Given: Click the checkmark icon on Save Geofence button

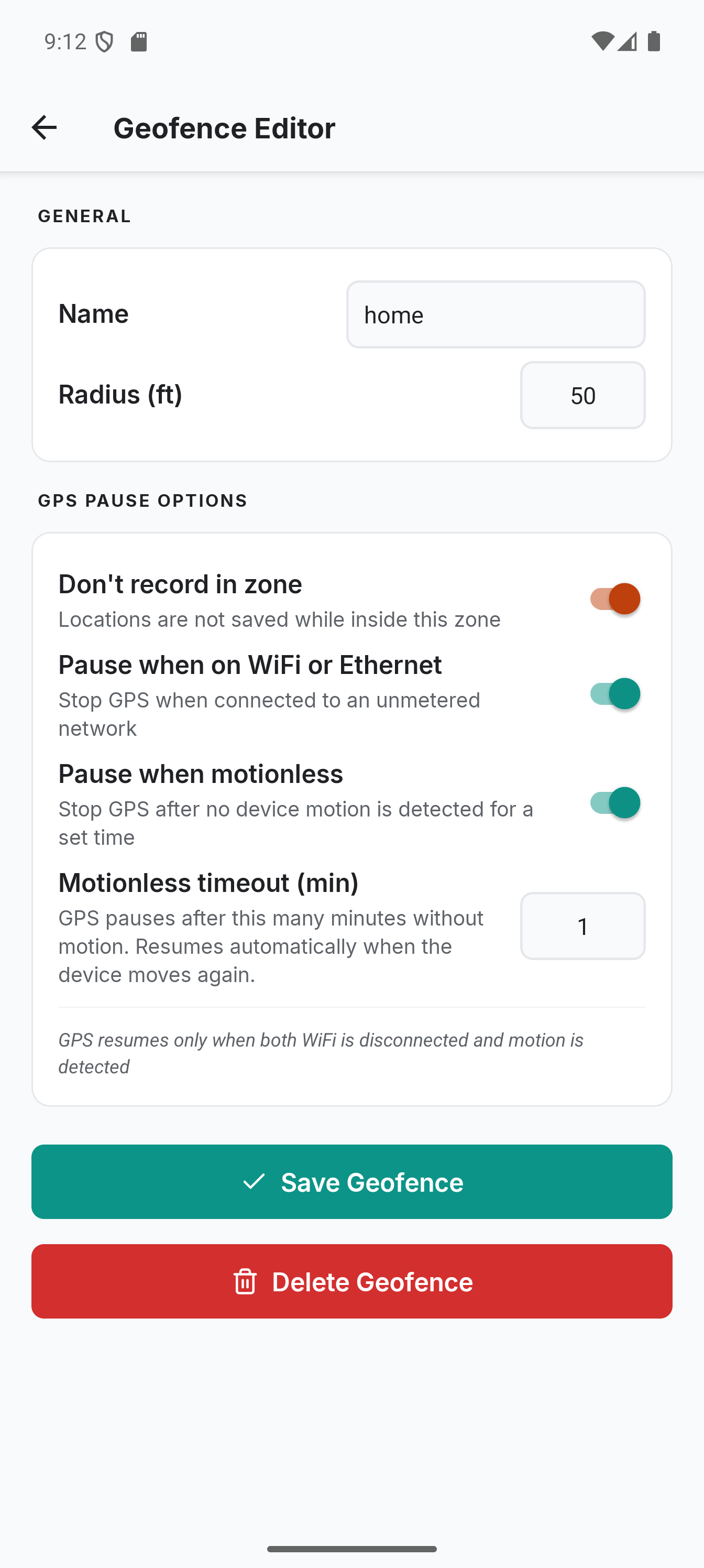Looking at the screenshot, I should (x=255, y=1181).
